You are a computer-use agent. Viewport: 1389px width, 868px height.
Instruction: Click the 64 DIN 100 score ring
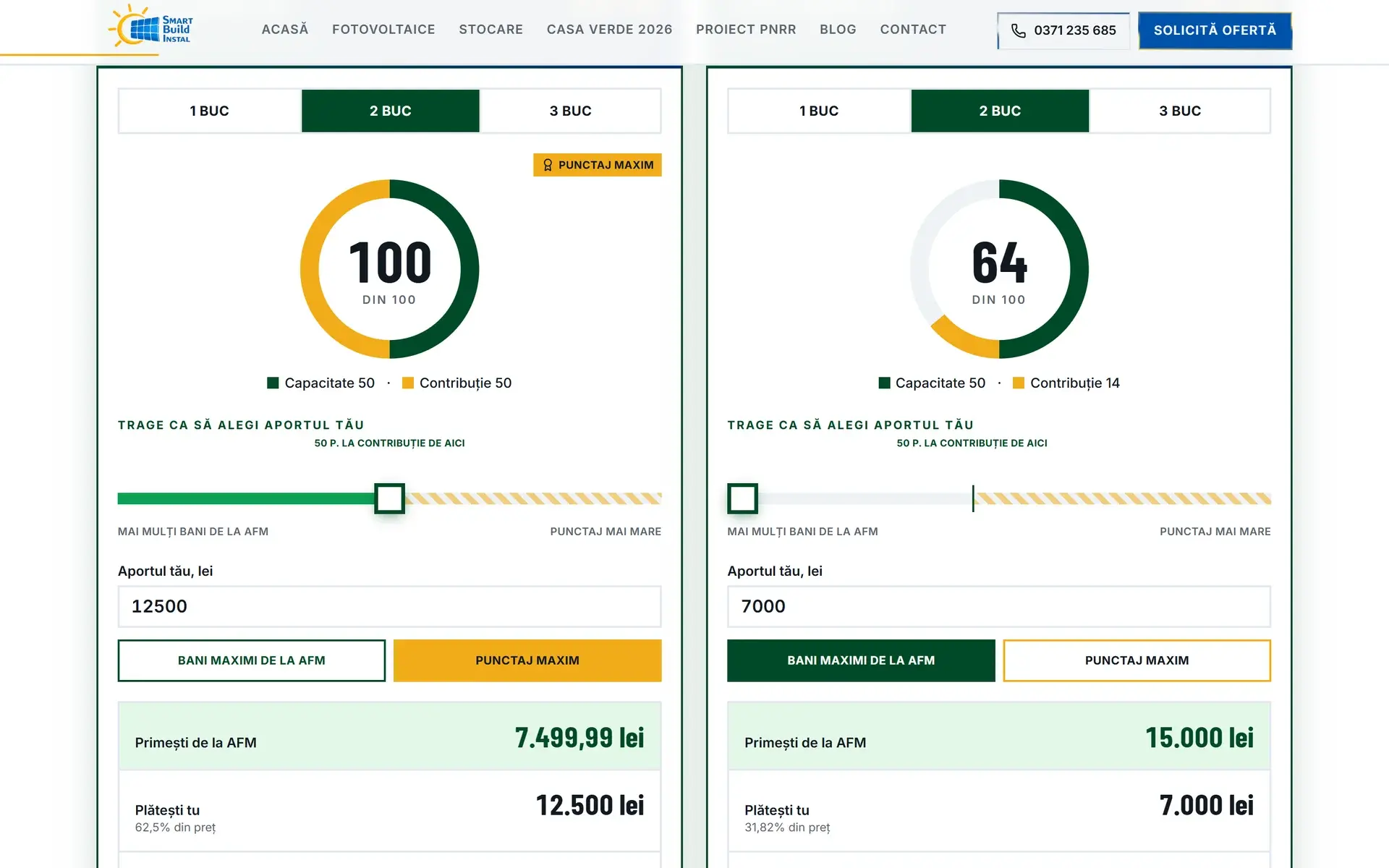tap(999, 269)
